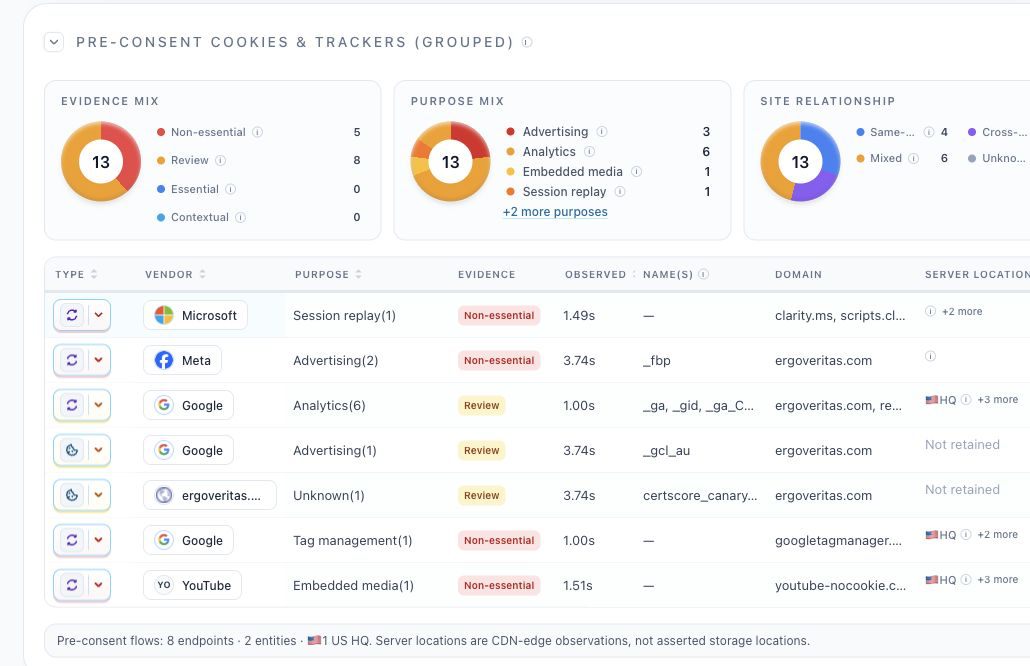Image resolution: width=1030 pixels, height=666 pixels.
Task: Sort table by Type column
Action: tap(94, 274)
